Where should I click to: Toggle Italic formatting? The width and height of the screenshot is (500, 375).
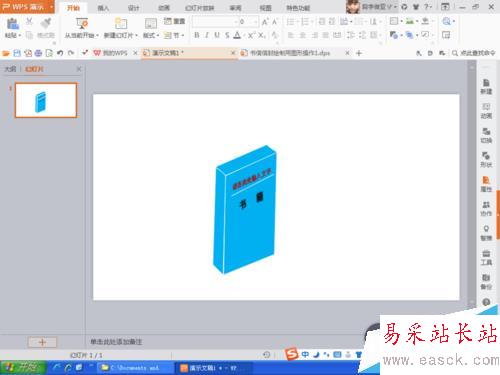pyautogui.click(x=207, y=35)
